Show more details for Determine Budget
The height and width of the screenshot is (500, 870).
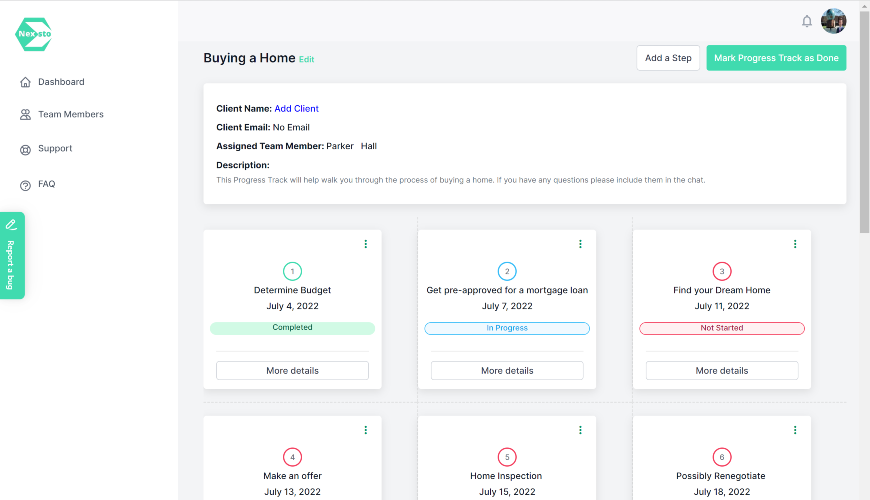pos(292,371)
